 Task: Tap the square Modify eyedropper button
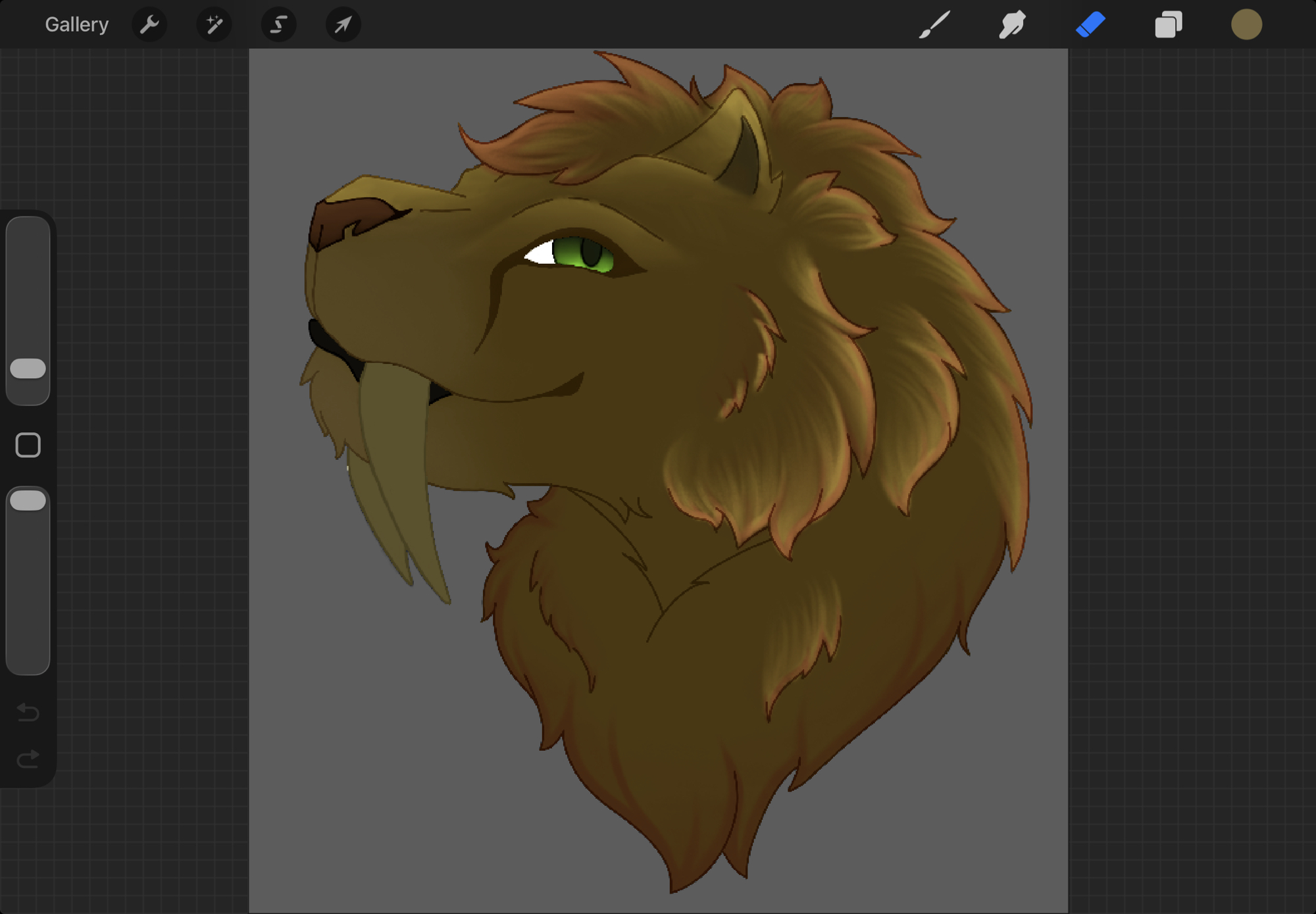coord(28,445)
